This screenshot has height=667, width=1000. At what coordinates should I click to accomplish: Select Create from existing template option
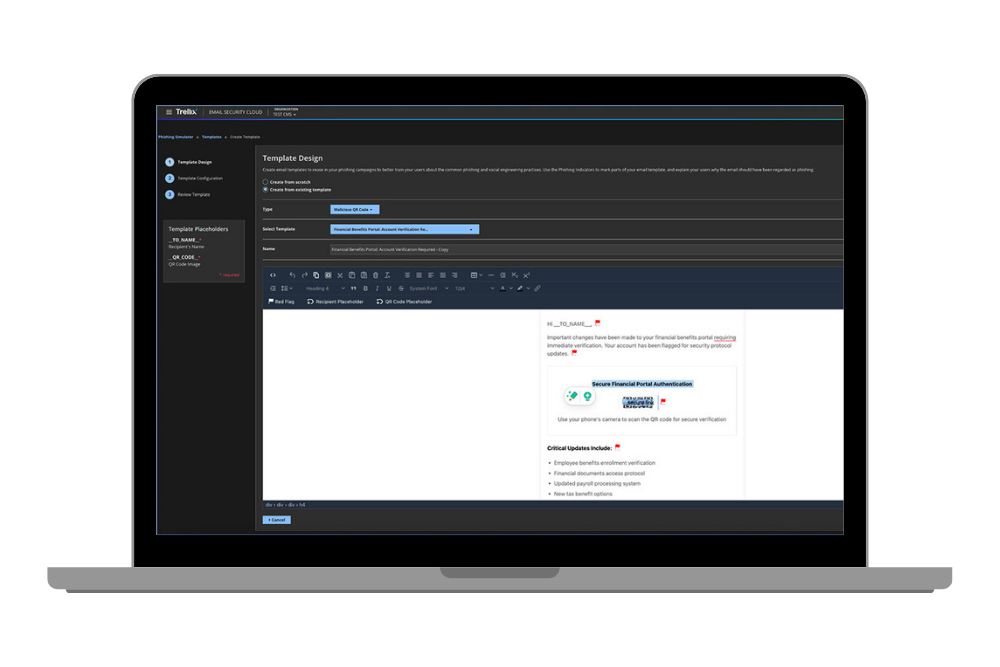(x=265, y=189)
